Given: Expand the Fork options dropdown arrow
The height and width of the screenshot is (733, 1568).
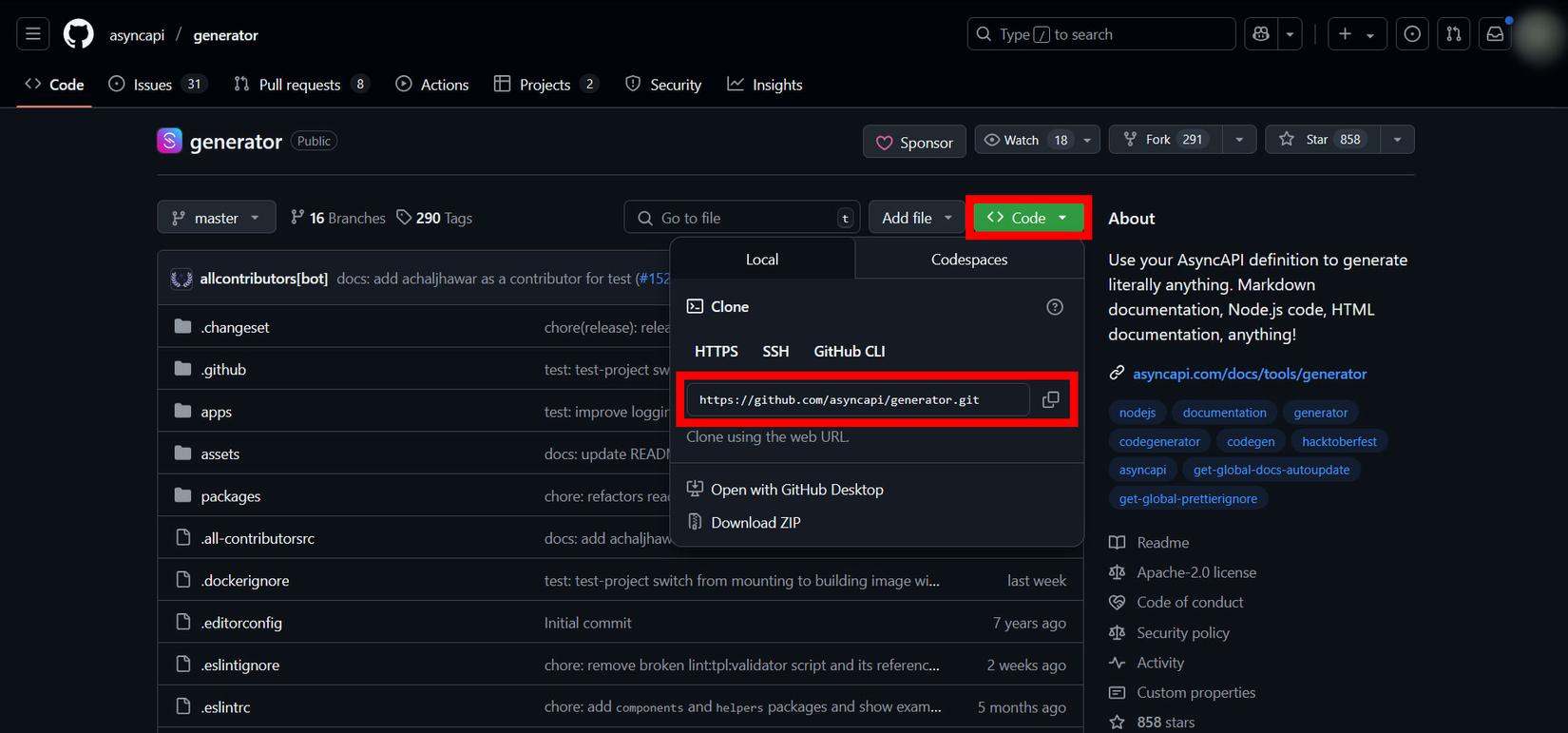Looking at the screenshot, I should coord(1239,140).
